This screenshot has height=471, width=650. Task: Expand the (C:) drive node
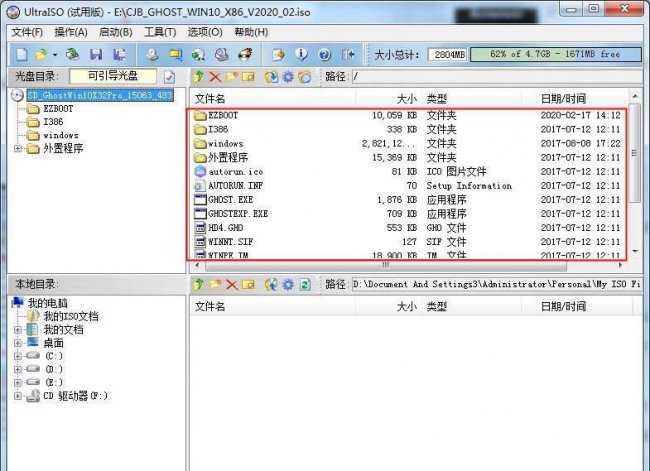[x=18, y=356]
